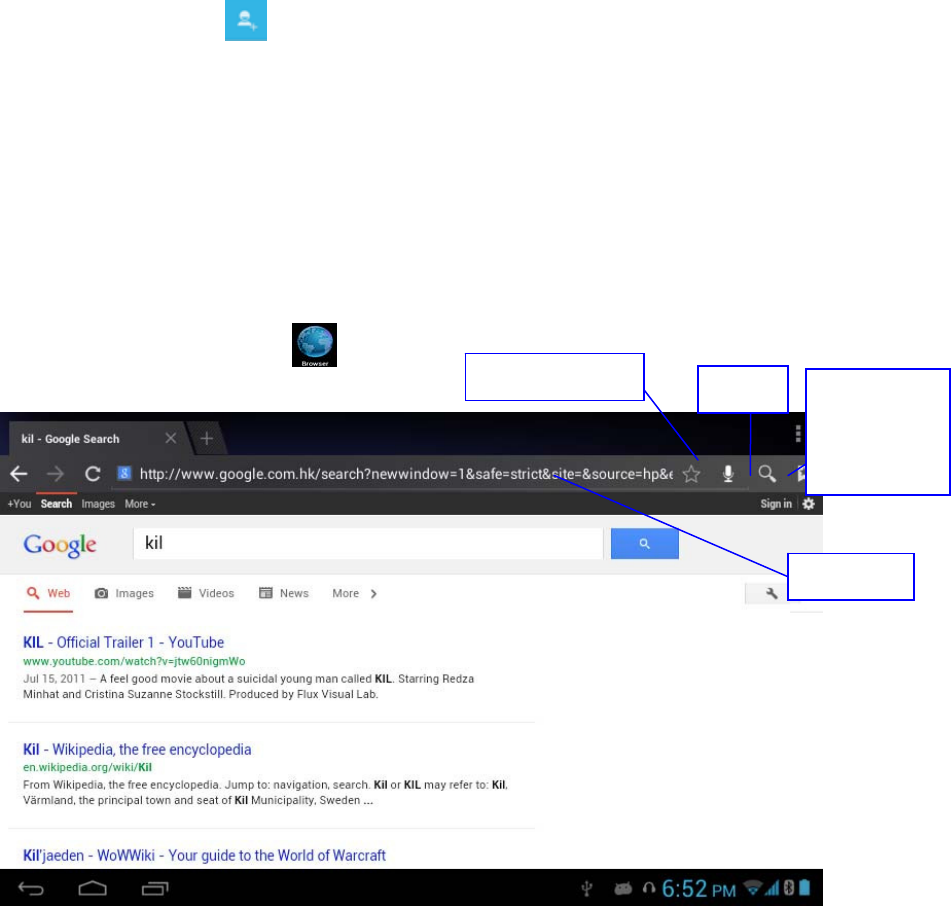Open Images in Google top bar
Screen dimensions: 951x906
click(98, 504)
